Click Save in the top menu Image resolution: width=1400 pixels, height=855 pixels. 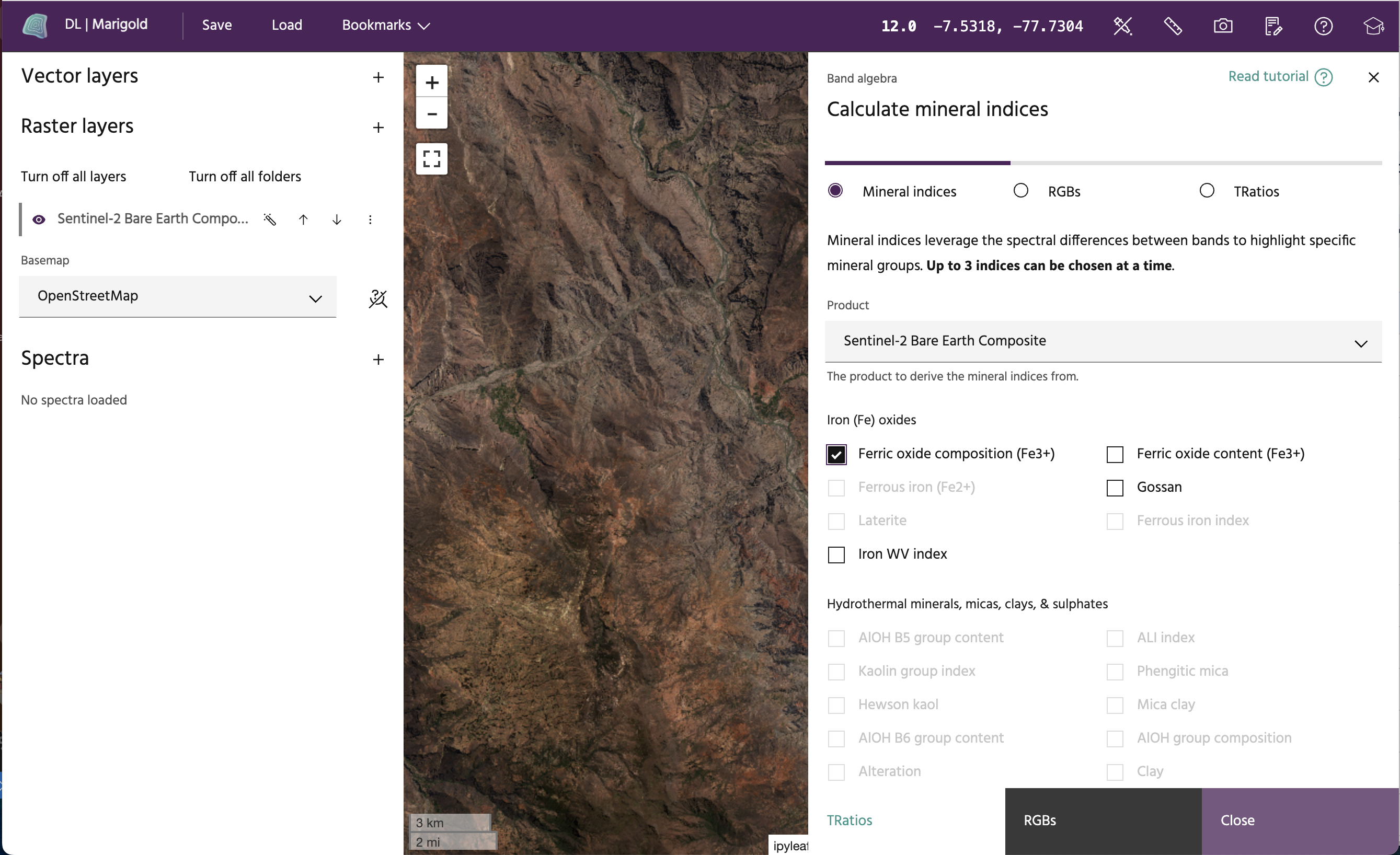point(216,25)
